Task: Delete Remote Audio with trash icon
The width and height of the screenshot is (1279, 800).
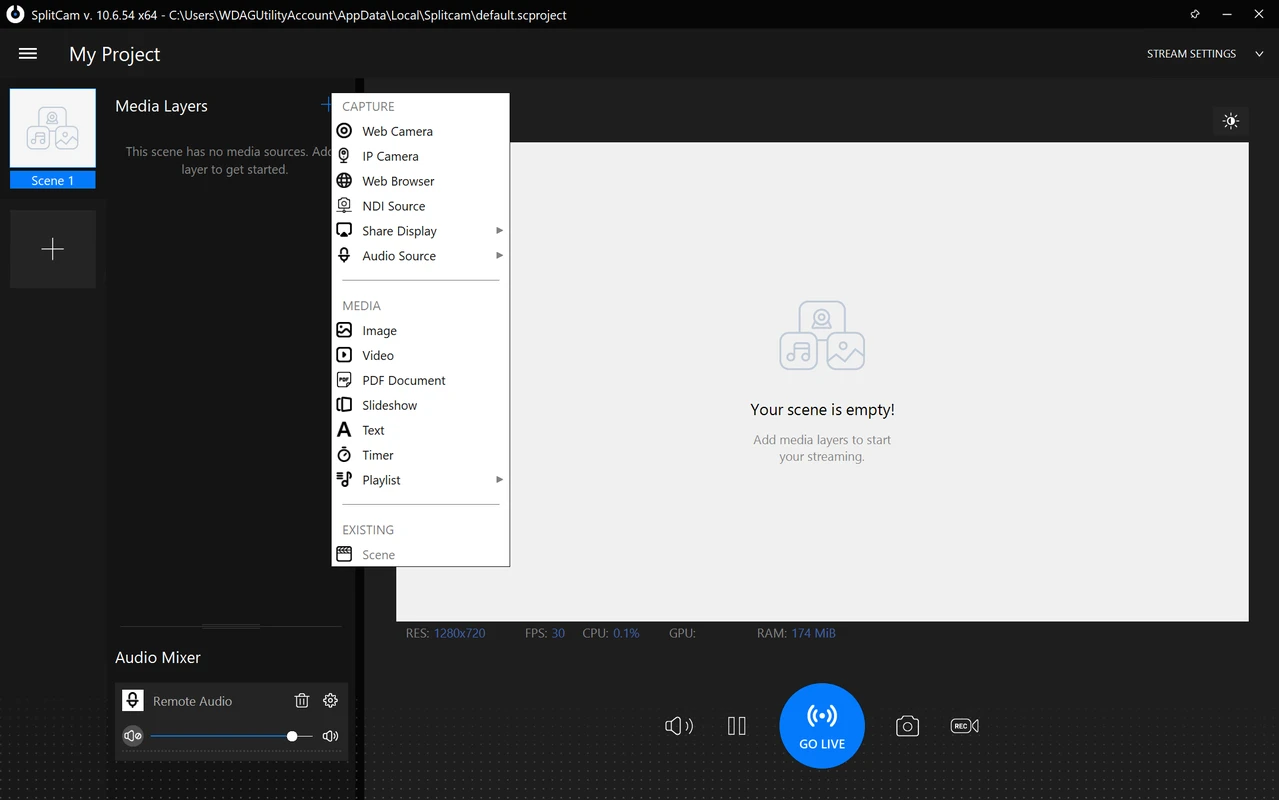Action: click(x=302, y=701)
